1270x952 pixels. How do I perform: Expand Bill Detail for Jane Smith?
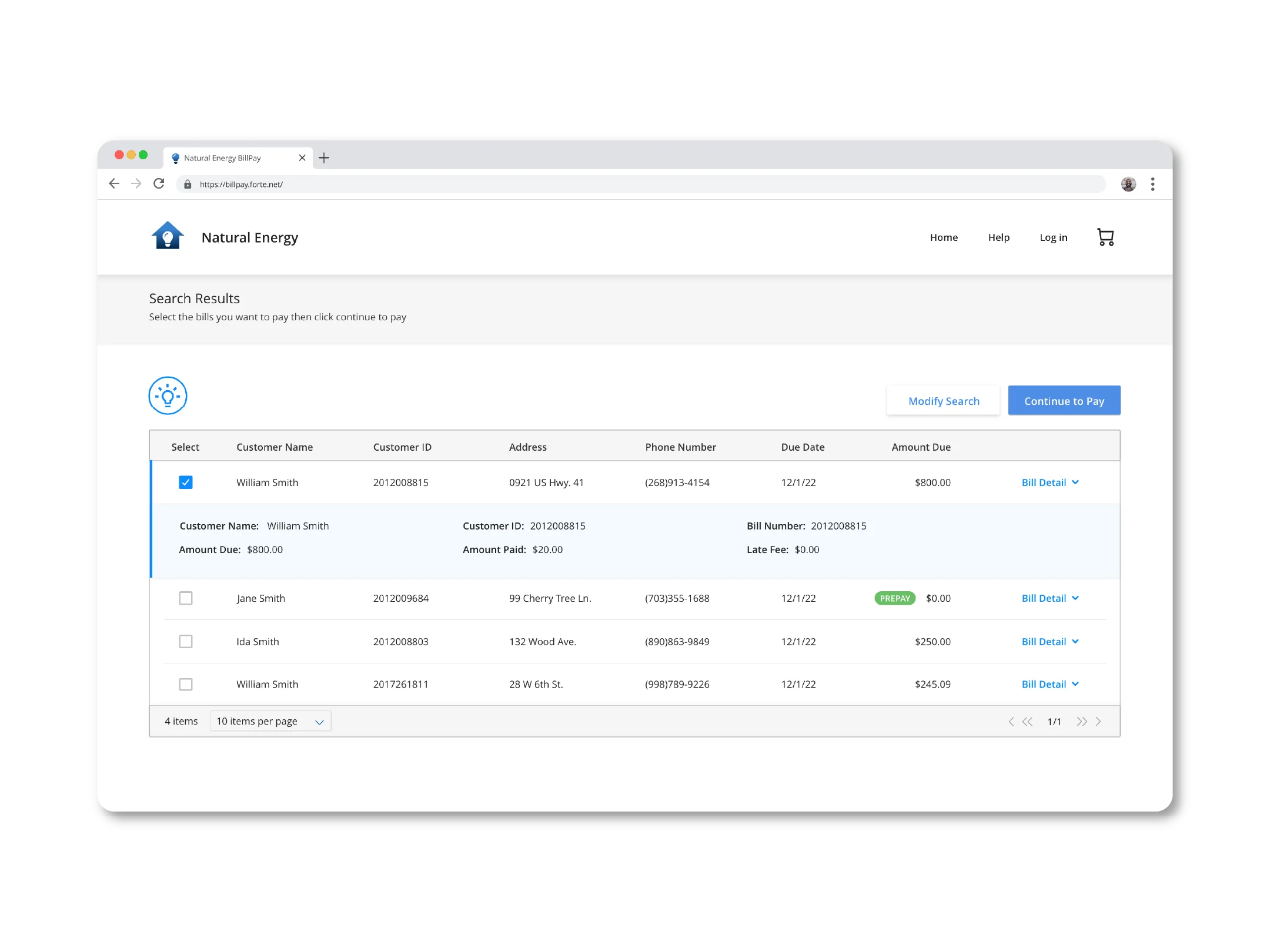1050,598
